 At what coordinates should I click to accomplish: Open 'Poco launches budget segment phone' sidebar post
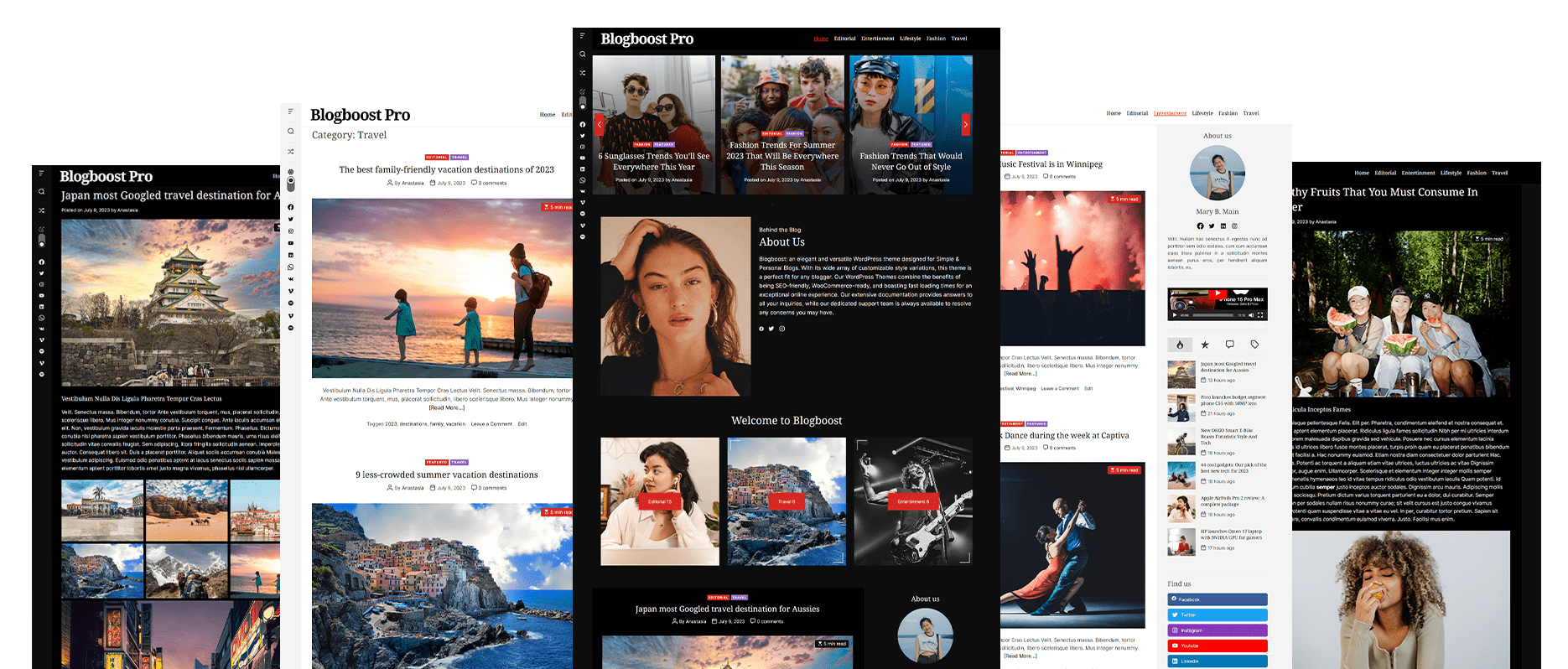(1233, 400)
